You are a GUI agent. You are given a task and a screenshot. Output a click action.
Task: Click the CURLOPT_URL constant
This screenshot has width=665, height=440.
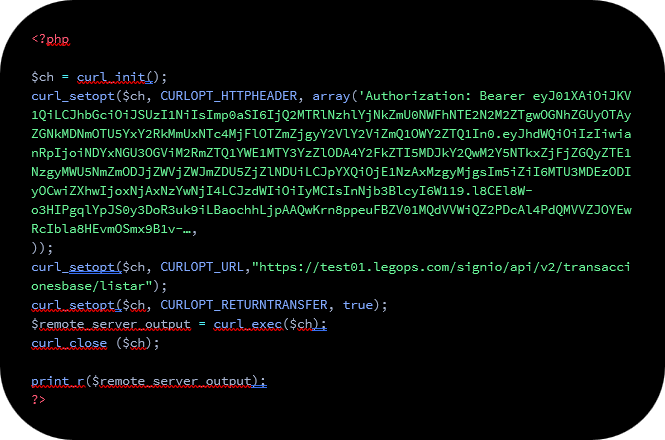coord(202,267)
